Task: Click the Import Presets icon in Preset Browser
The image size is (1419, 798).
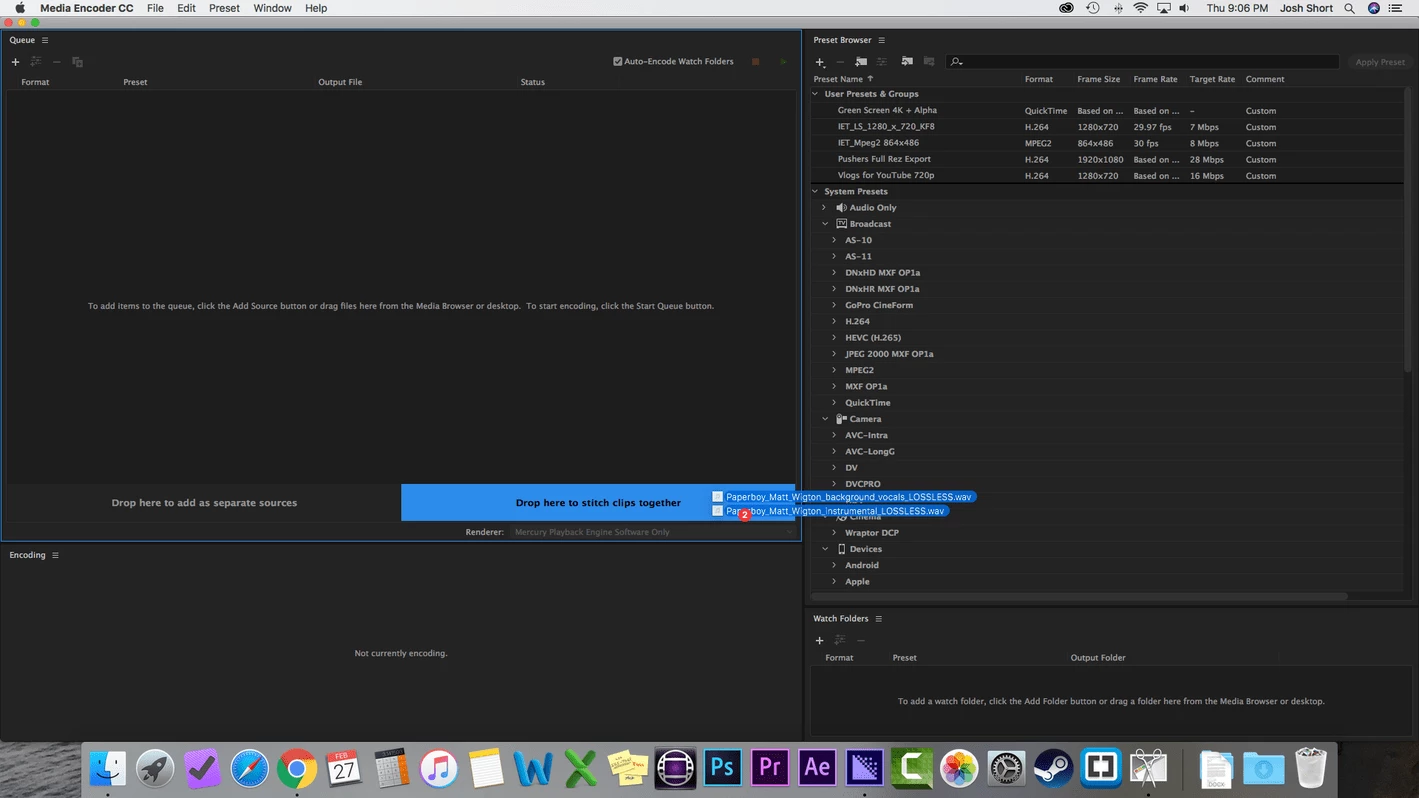Action: 907,62
